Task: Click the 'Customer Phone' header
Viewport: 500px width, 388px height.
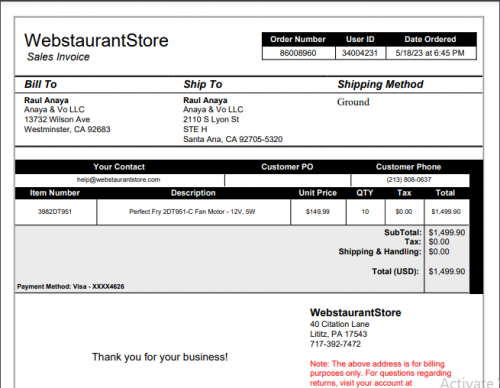Action: pyautogui.click(x=408, y=167)
